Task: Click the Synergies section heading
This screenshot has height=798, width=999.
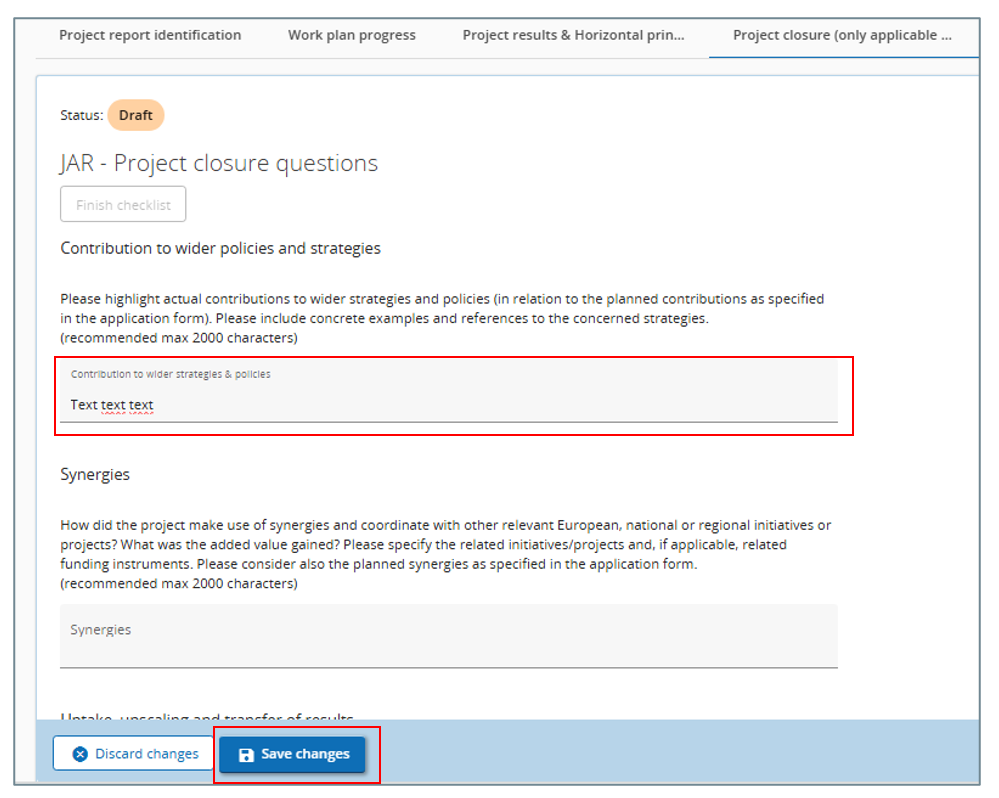Action: coord(95,474)
